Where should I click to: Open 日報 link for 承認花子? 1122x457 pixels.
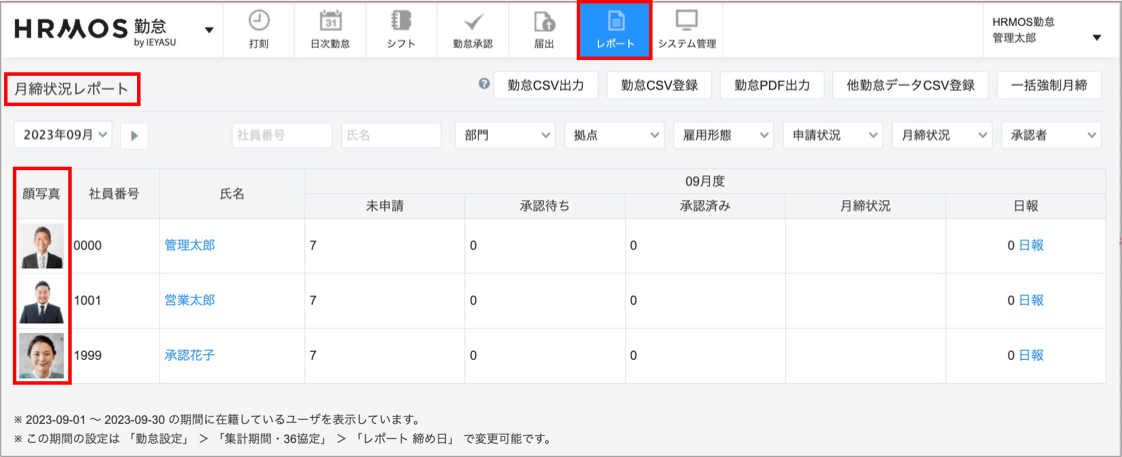tap(1030, 355)
